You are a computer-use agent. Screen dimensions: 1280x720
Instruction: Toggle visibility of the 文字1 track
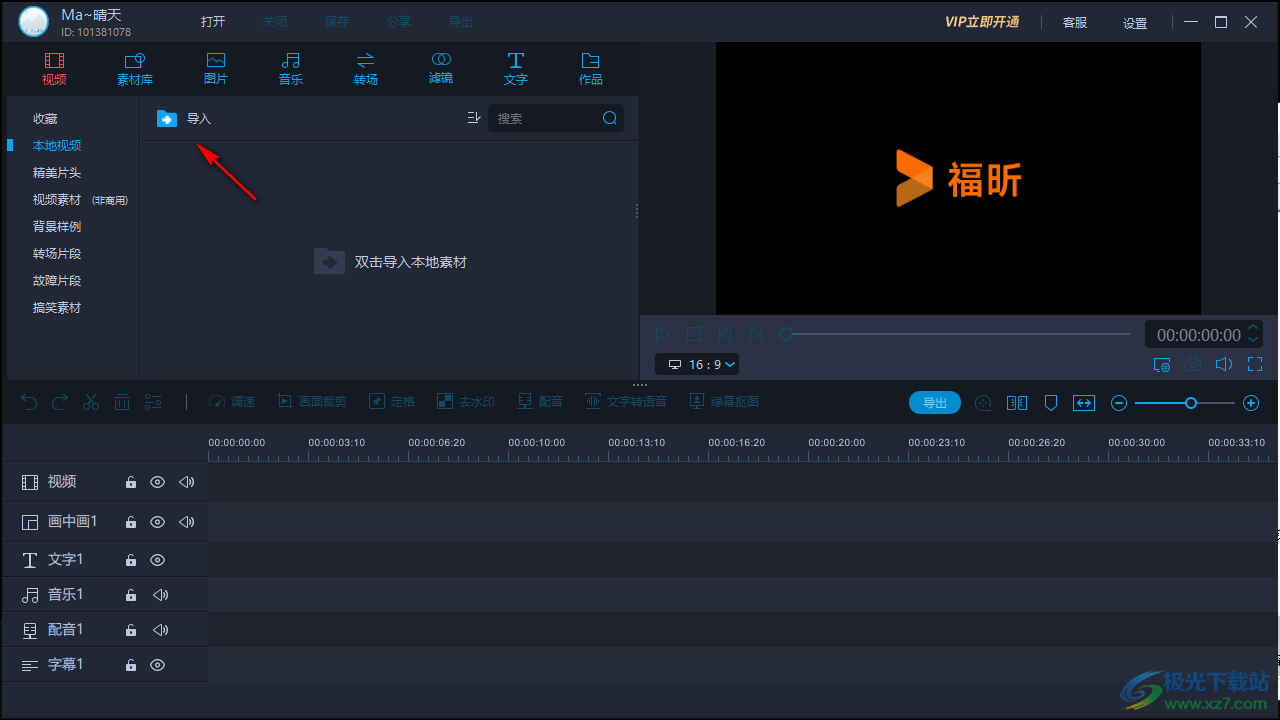tap(157, 560)
